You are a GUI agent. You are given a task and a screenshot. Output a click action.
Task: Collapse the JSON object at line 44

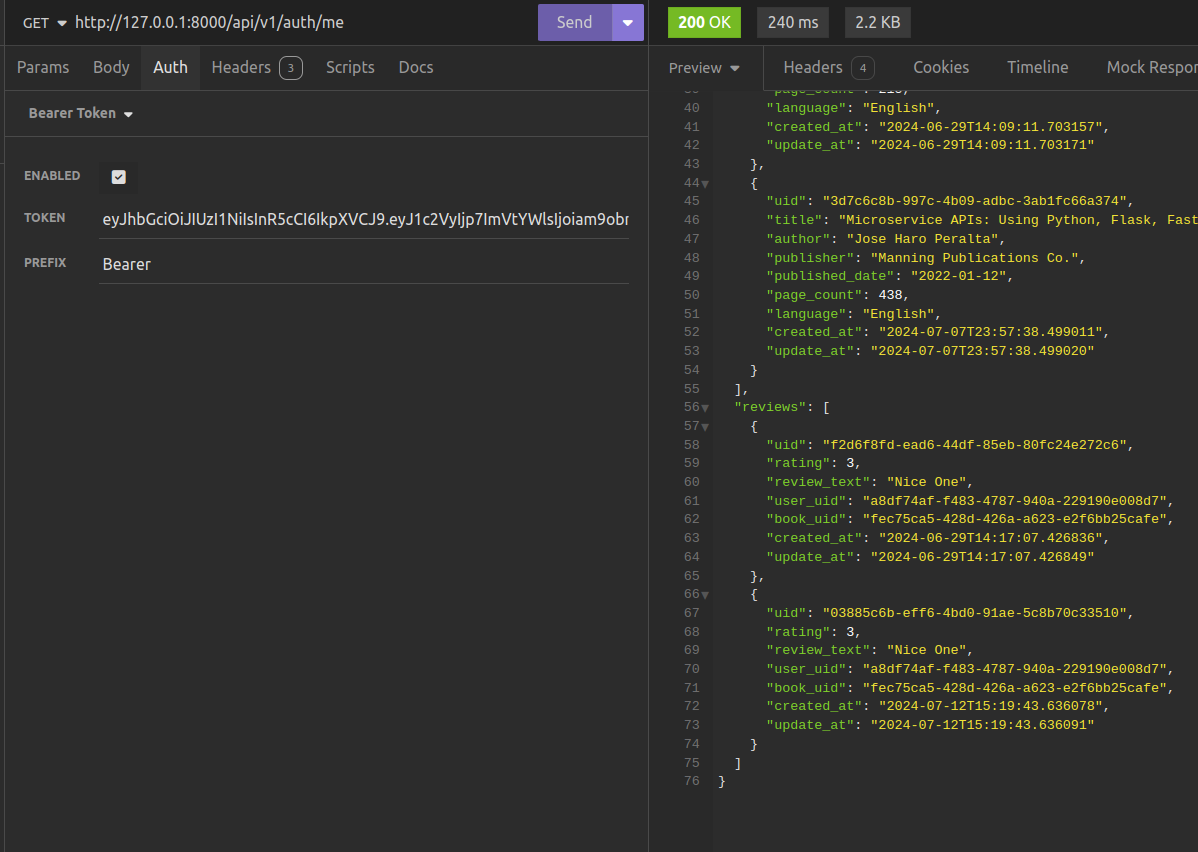tap(705, 184)
